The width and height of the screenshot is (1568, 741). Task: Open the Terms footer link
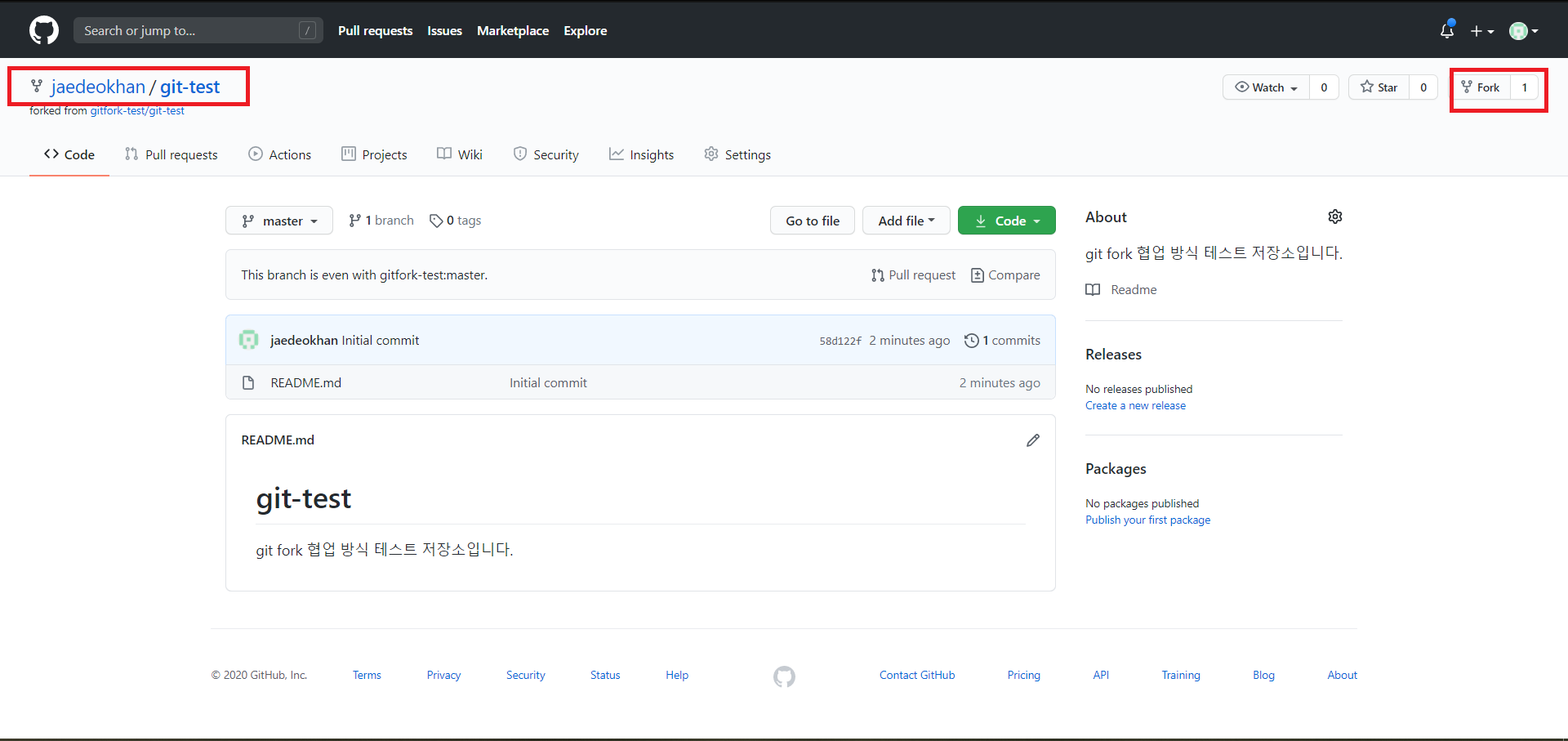pos(367,675)
